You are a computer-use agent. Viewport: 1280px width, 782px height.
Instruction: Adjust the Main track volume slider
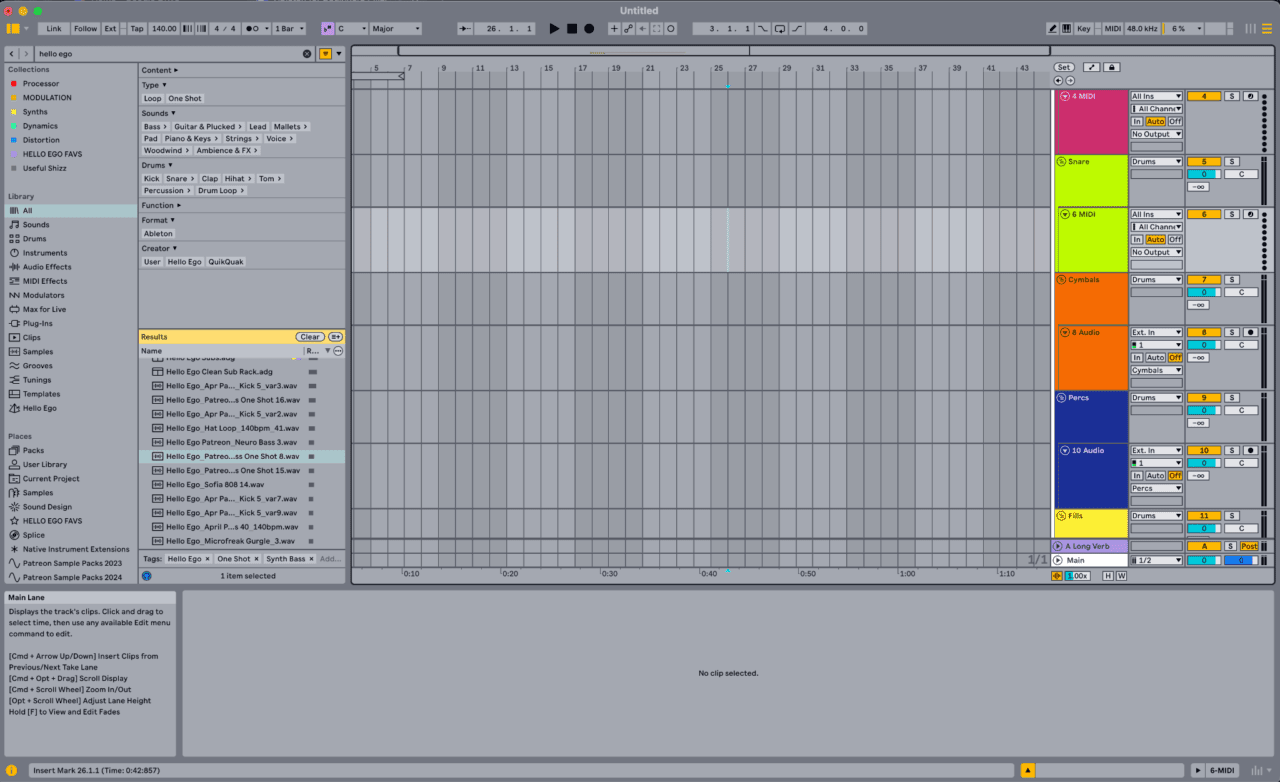point(1204,560)
